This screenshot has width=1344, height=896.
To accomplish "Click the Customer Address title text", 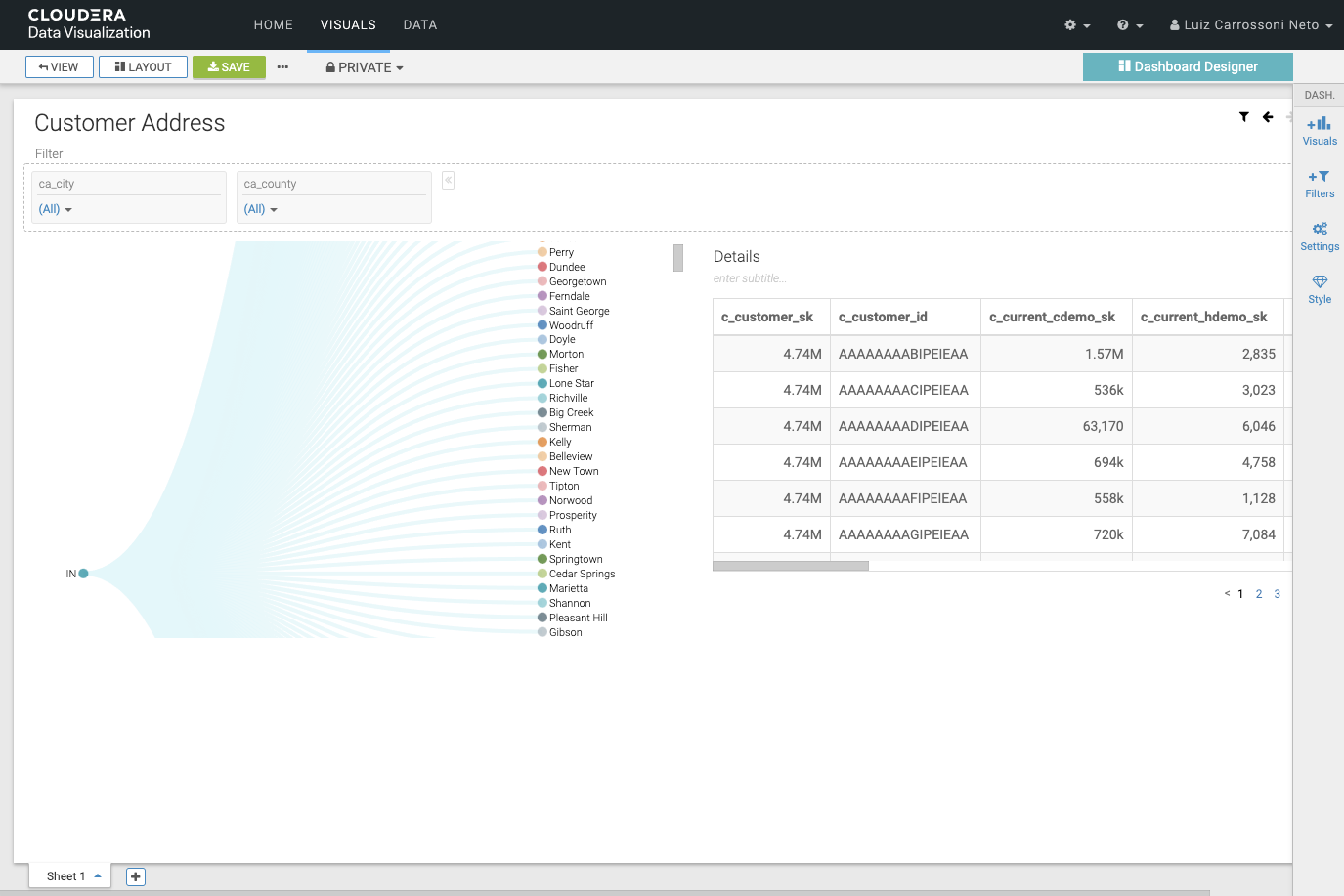I will (x=129, y=123).
